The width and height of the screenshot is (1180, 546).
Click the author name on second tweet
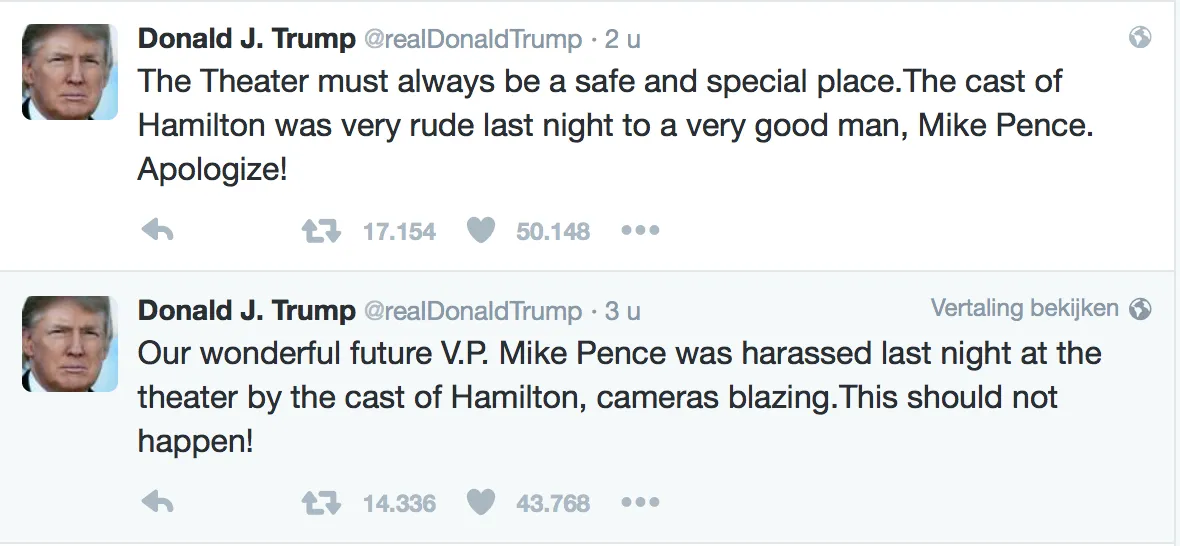[x=247, y=310]
